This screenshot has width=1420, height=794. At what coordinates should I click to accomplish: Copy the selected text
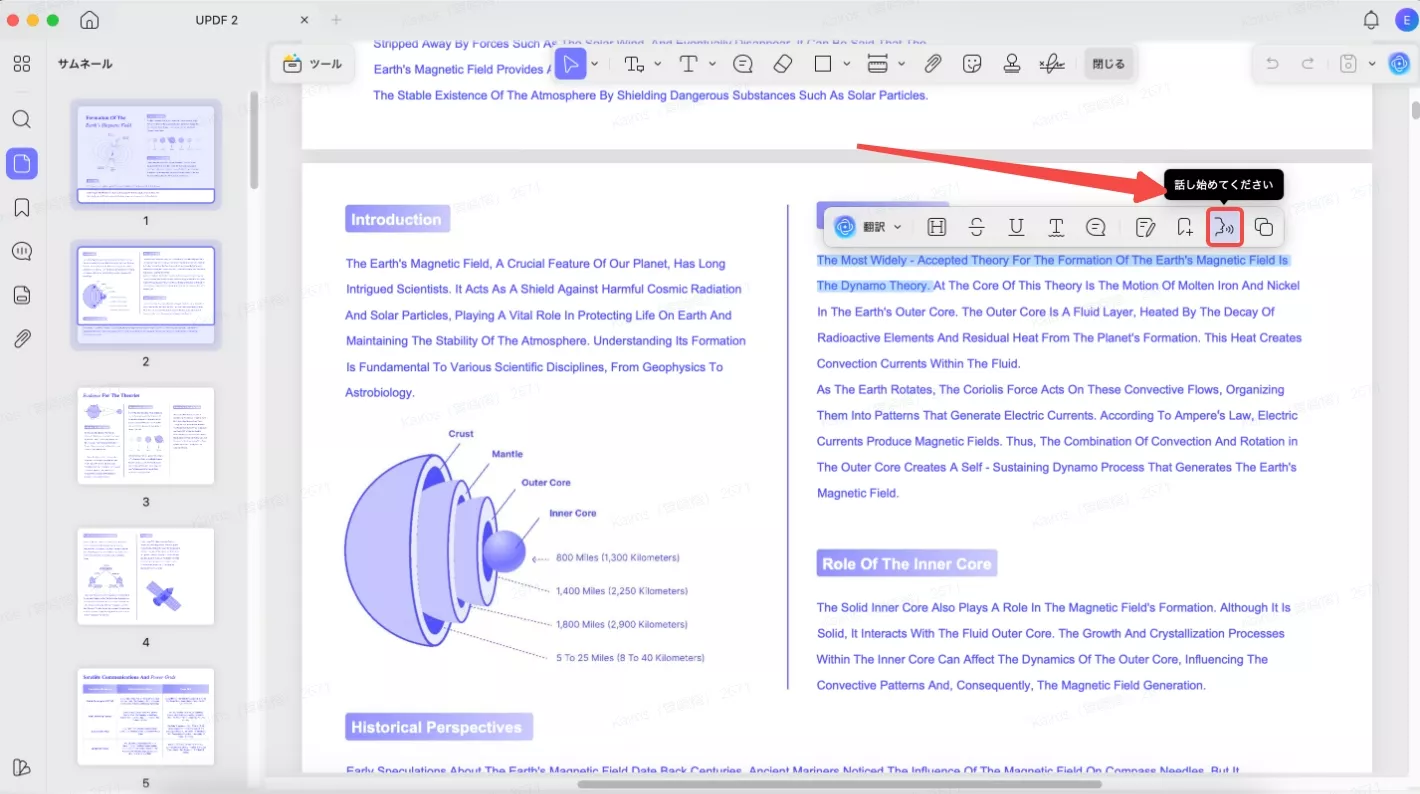pos(1264,227)
